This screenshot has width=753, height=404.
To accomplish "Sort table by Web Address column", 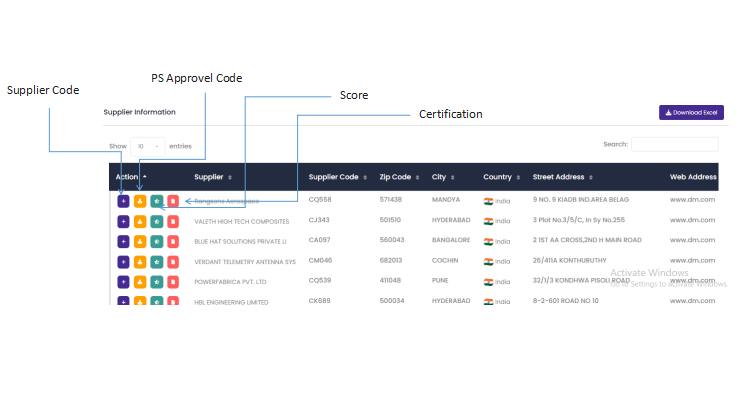I will 693,177.
